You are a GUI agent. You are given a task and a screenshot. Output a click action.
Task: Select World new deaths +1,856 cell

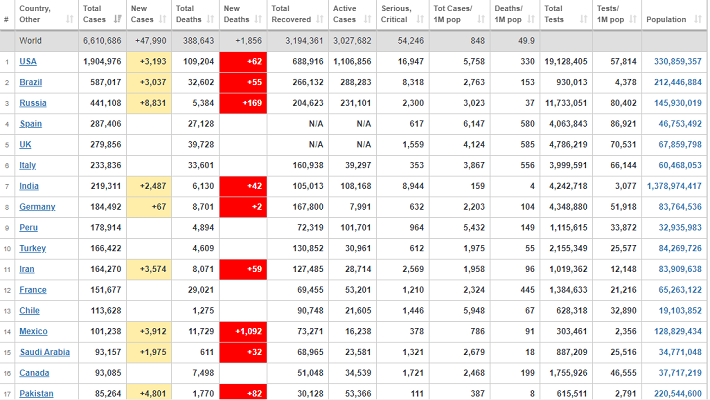coord(243,41)
